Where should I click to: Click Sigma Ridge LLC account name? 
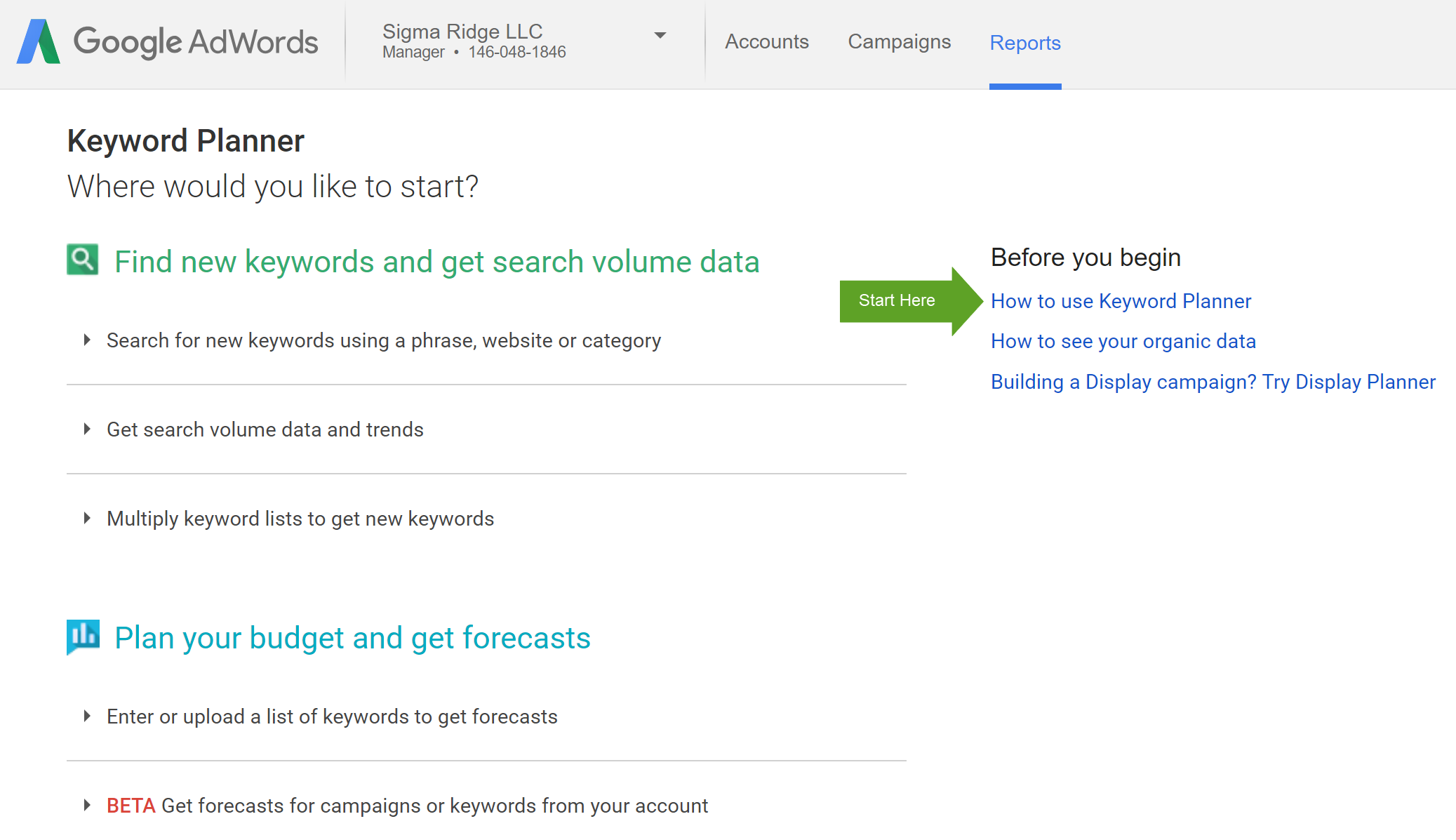click(x=462, y=32)
